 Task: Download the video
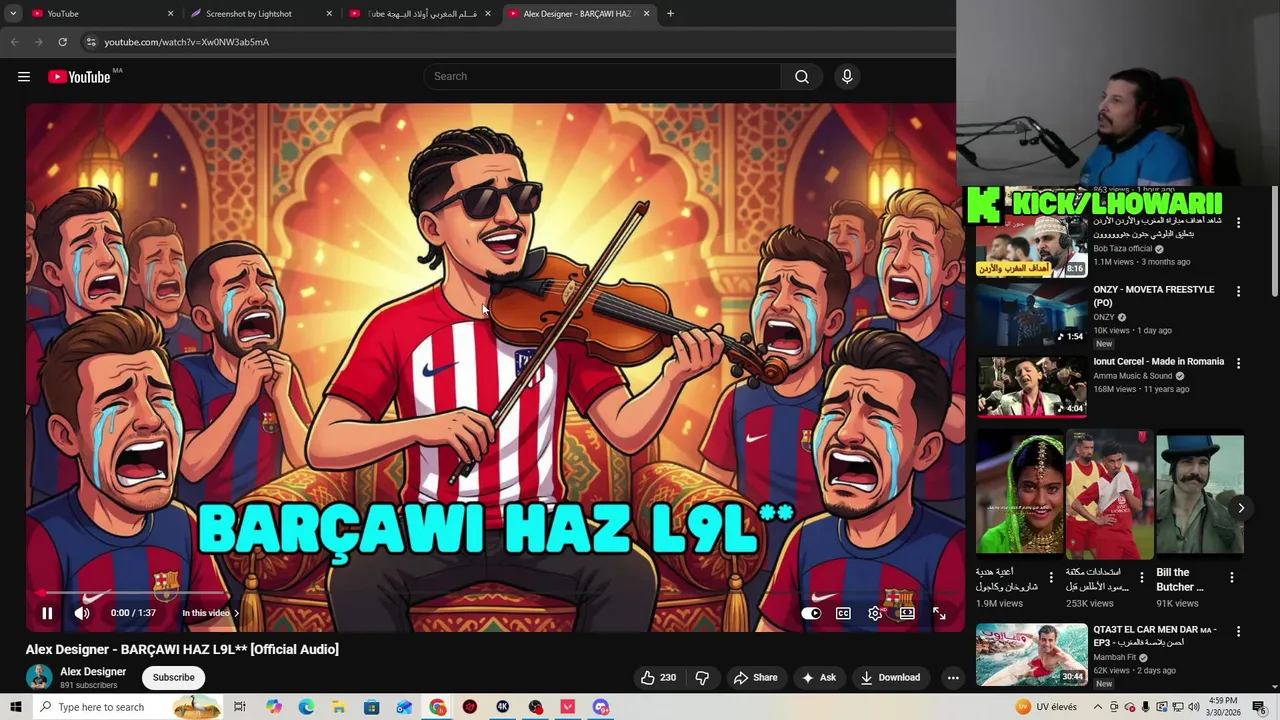tap(890, 677)
